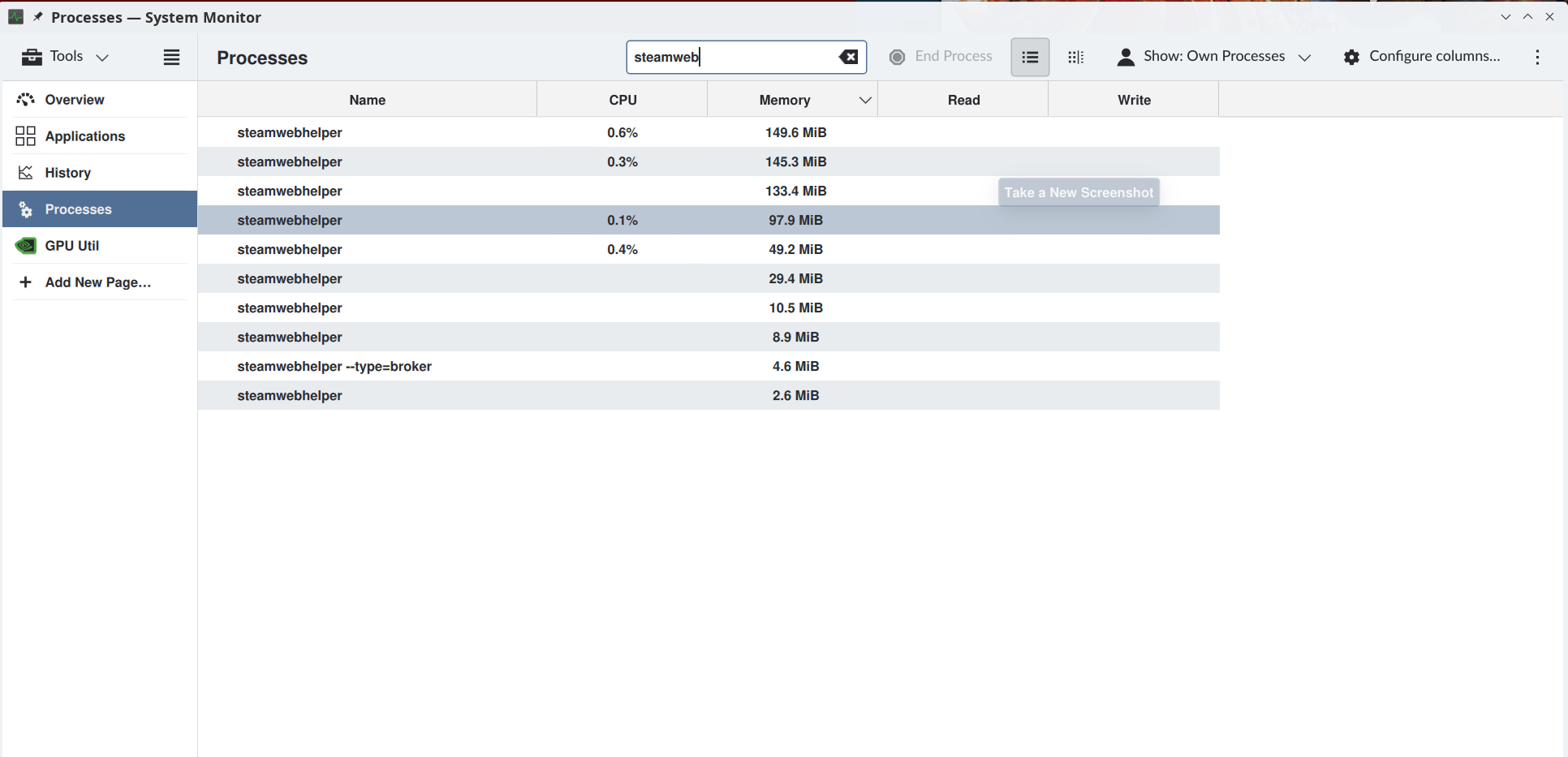Image resolution: width=1568 pixels, height=757 pixels.
Task: Expand the Tools dropdown
Action: pyautogui.click(x=66, y=57)
